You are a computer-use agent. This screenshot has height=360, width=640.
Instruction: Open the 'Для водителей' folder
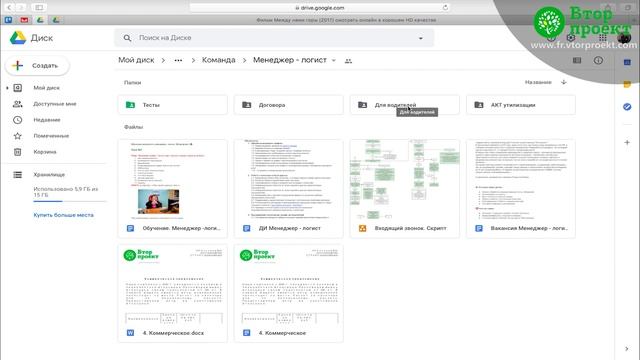[404, 105]
